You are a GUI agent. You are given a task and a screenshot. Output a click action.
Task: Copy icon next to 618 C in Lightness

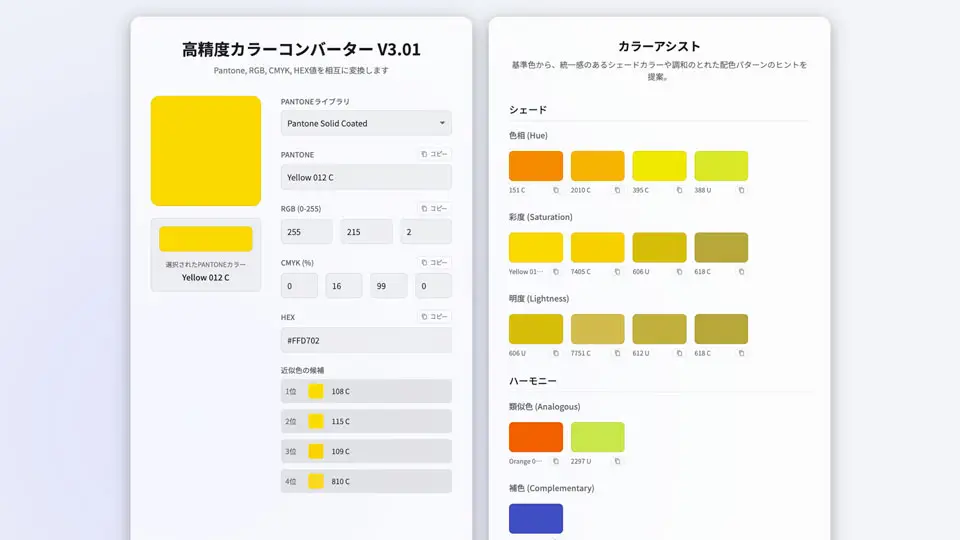tap(741, 353)
